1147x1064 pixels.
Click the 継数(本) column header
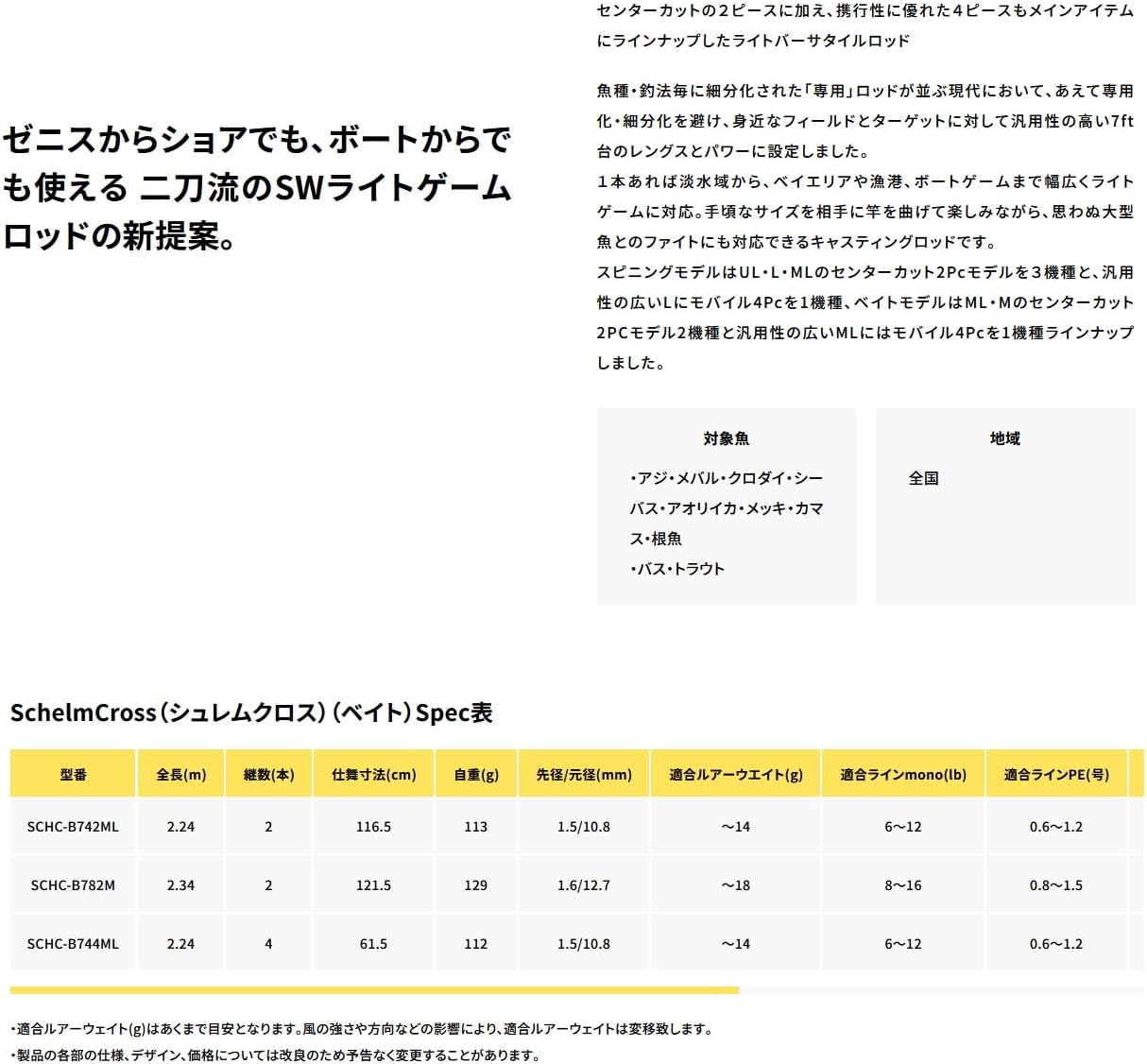[x=268, y=774]
